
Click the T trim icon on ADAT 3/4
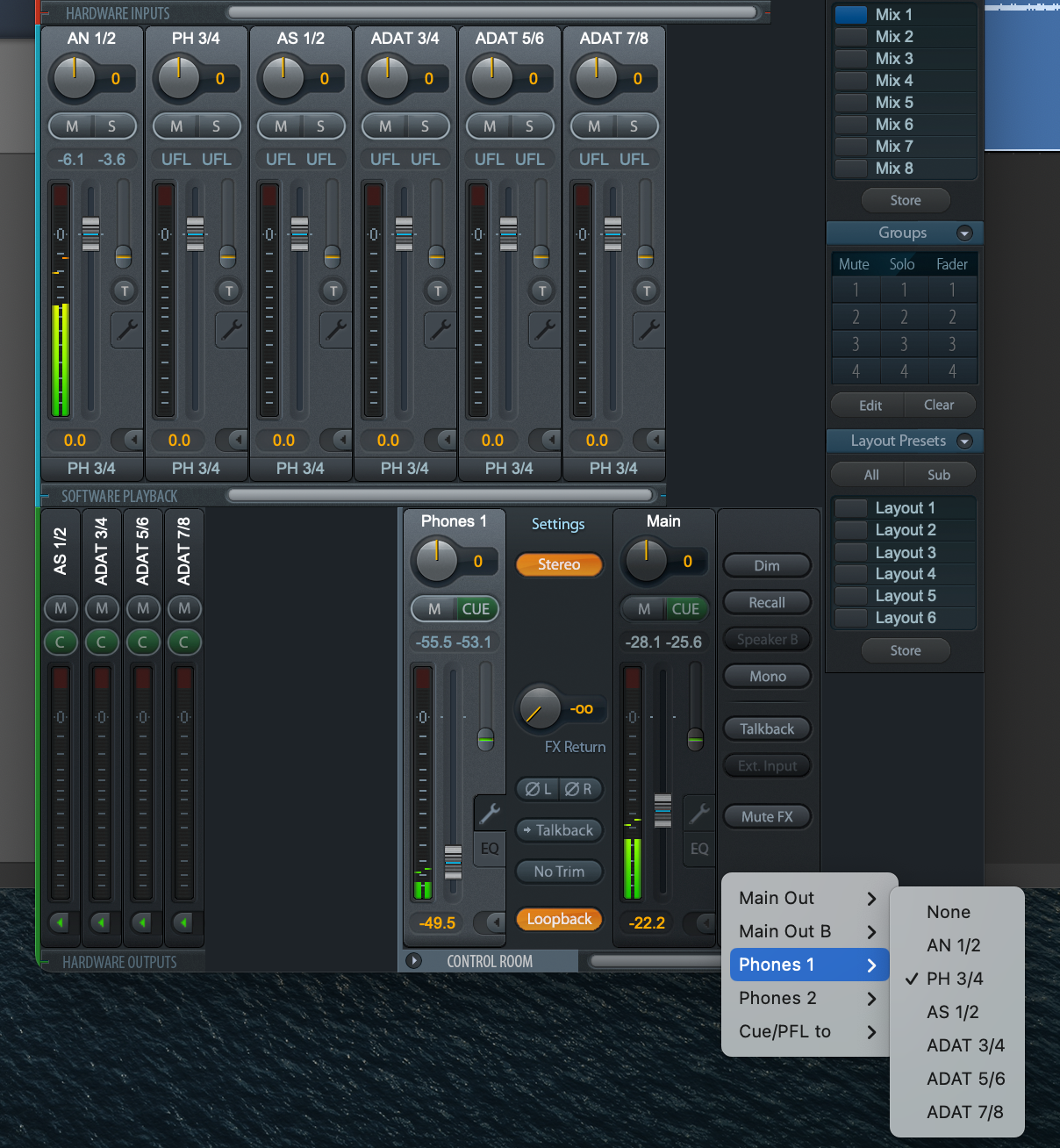pos(437,291)
